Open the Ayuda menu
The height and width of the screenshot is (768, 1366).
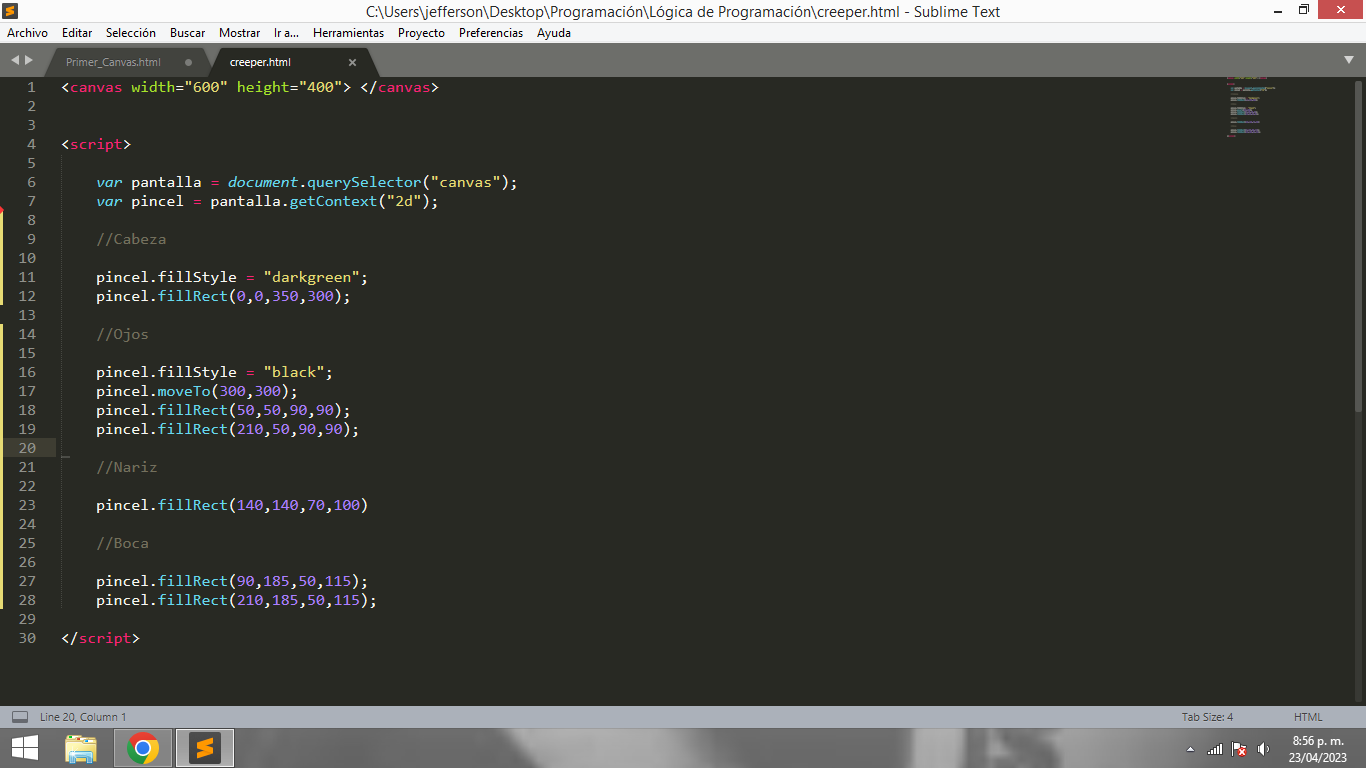pos(554,33)
